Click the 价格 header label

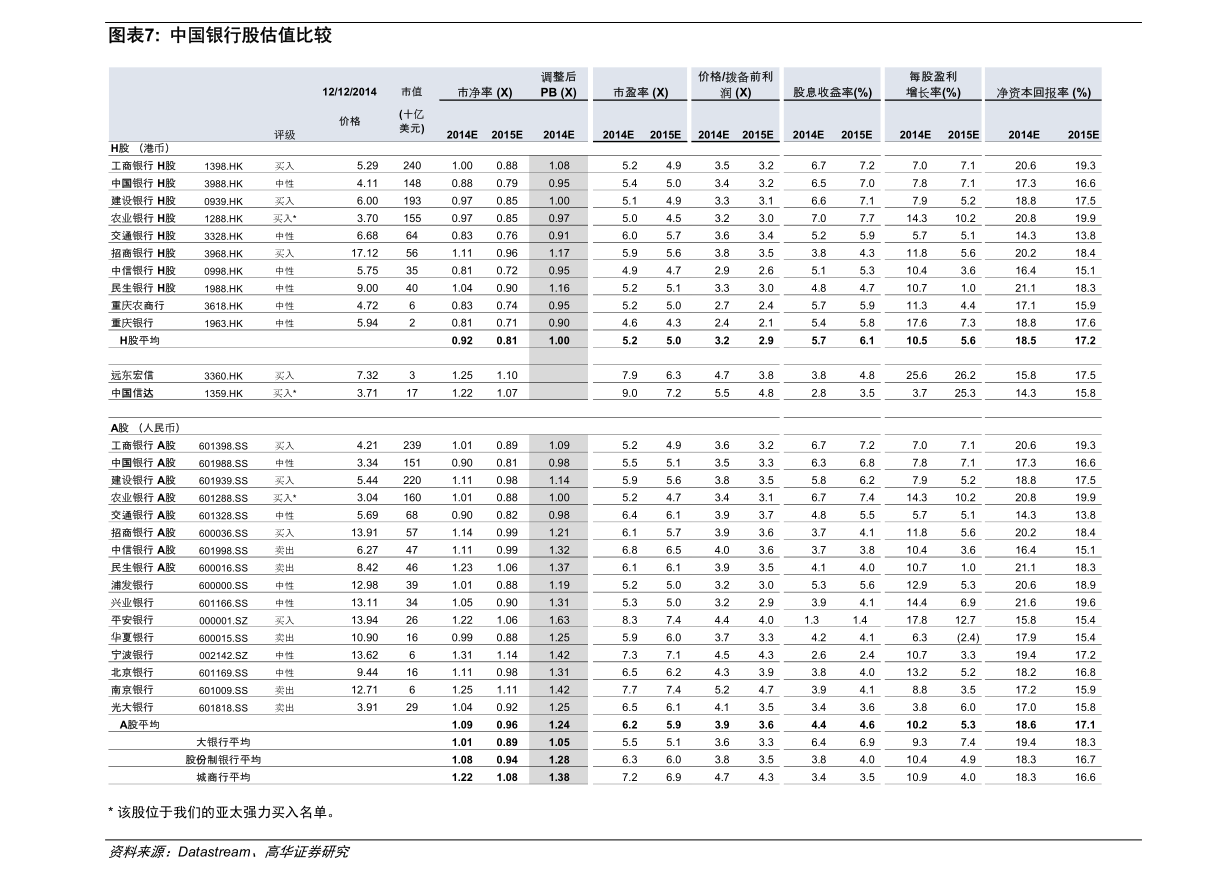coord(349,121)
